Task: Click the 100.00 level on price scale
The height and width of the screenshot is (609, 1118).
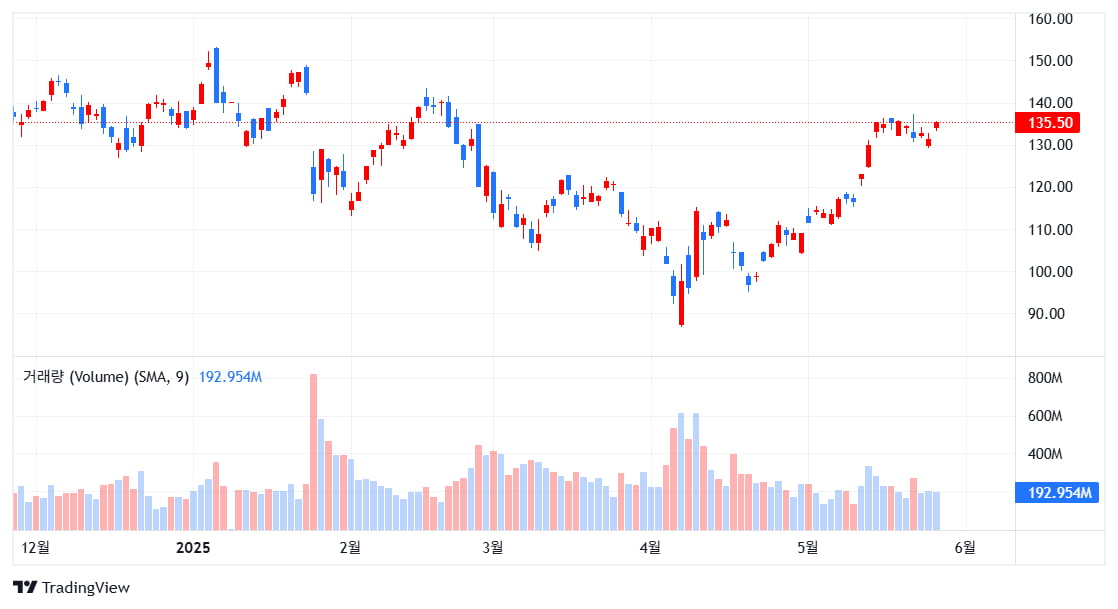Action: [x=1050, y=271]
